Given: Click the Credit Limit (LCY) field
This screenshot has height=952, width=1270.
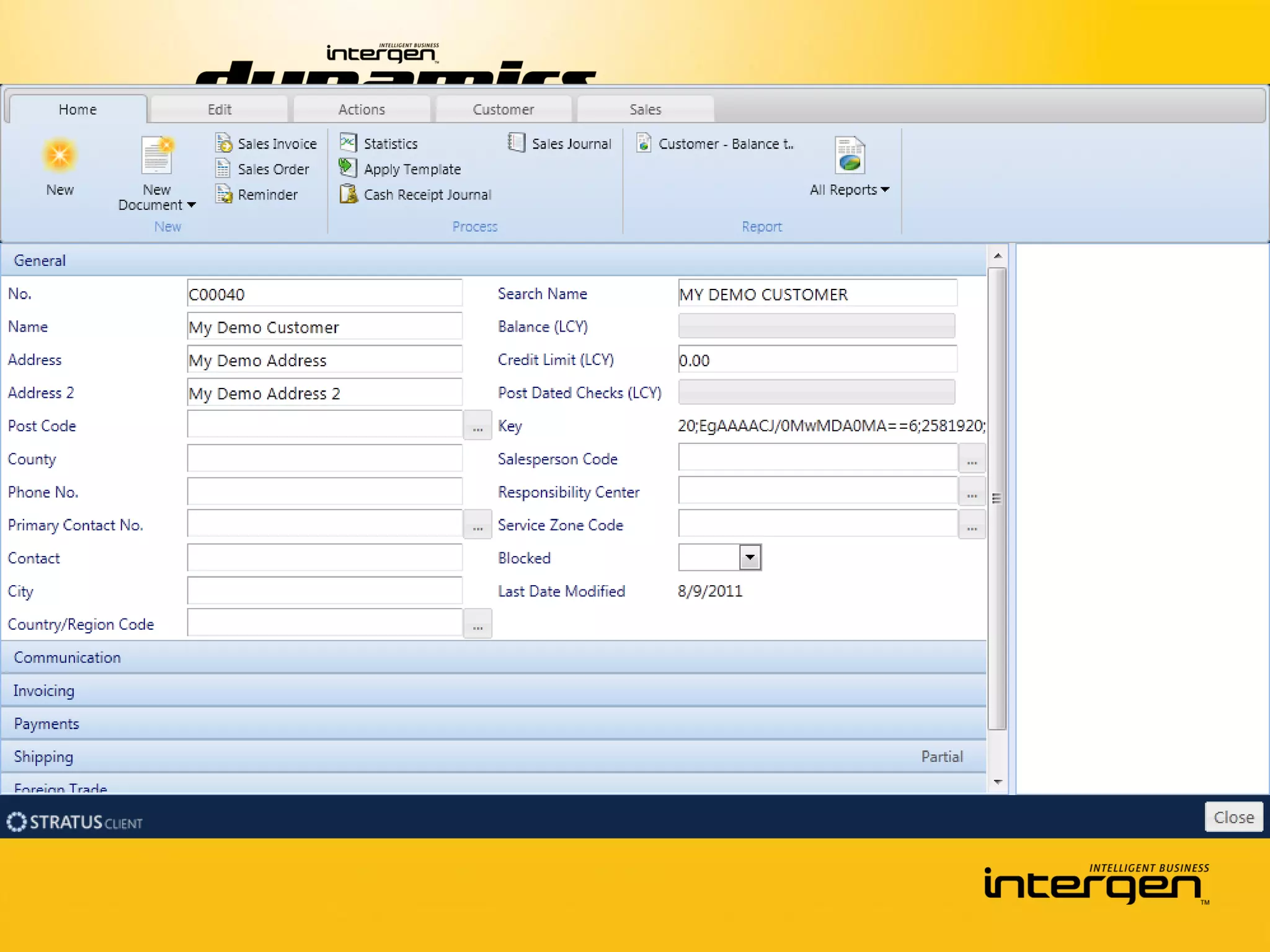Looking at the screenshot, I should (817, 359).
